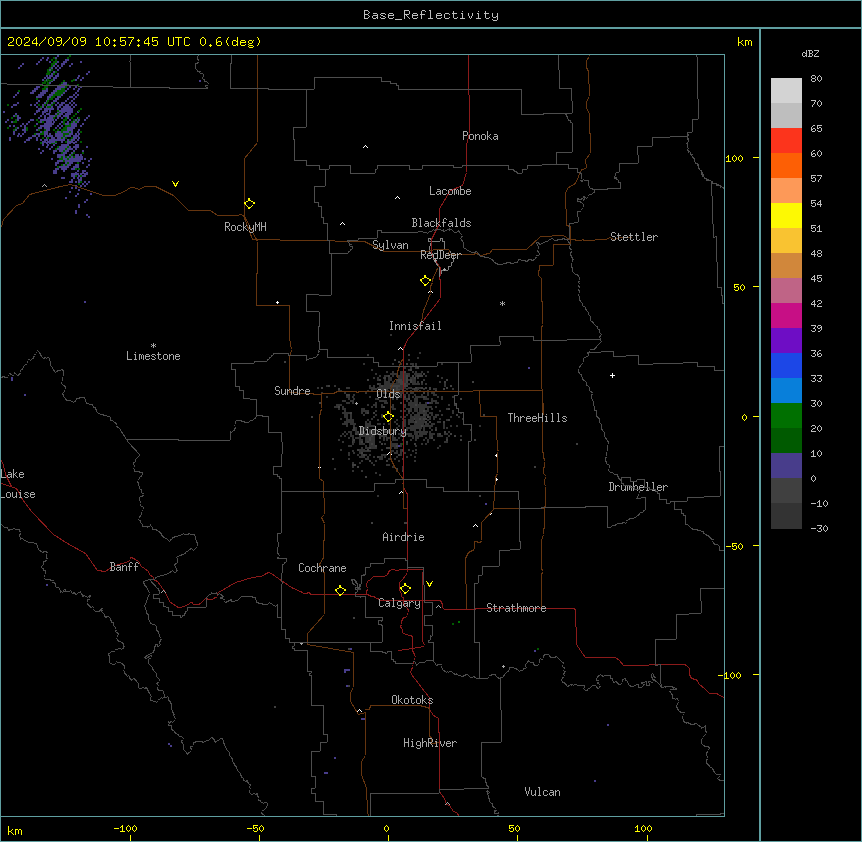The image size is (862, 842).
Task: Click the yellow diamond marker above Calgary label
Action: click(405, 589)
